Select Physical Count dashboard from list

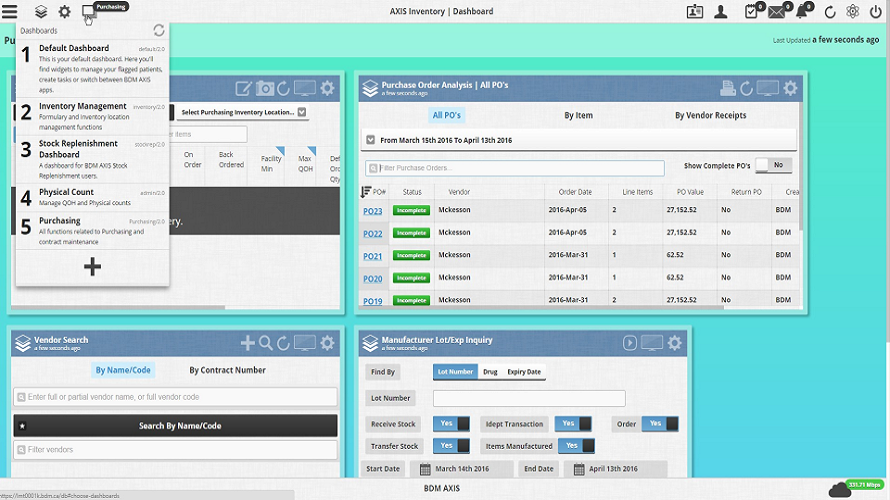tap(93, 198)
